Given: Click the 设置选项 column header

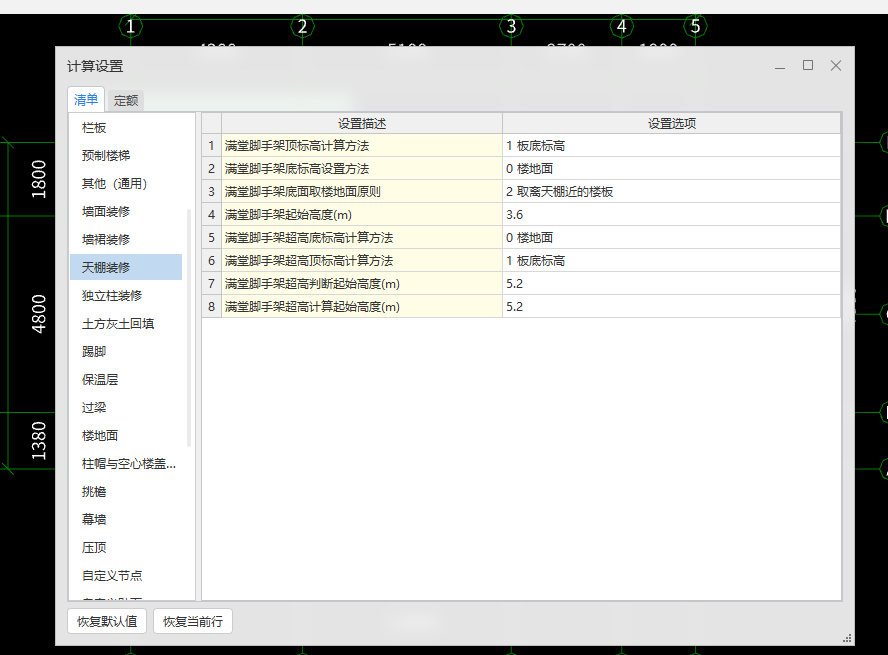Looking at the screenshot, I should coord(671,123).
